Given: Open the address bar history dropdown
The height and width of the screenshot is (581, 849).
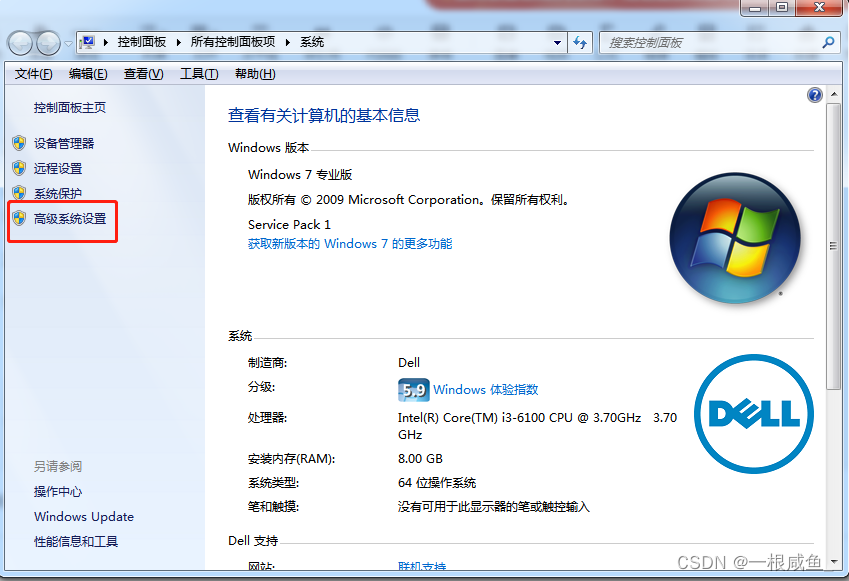Looking at the screenshot, I should click(x=557, y=43).
